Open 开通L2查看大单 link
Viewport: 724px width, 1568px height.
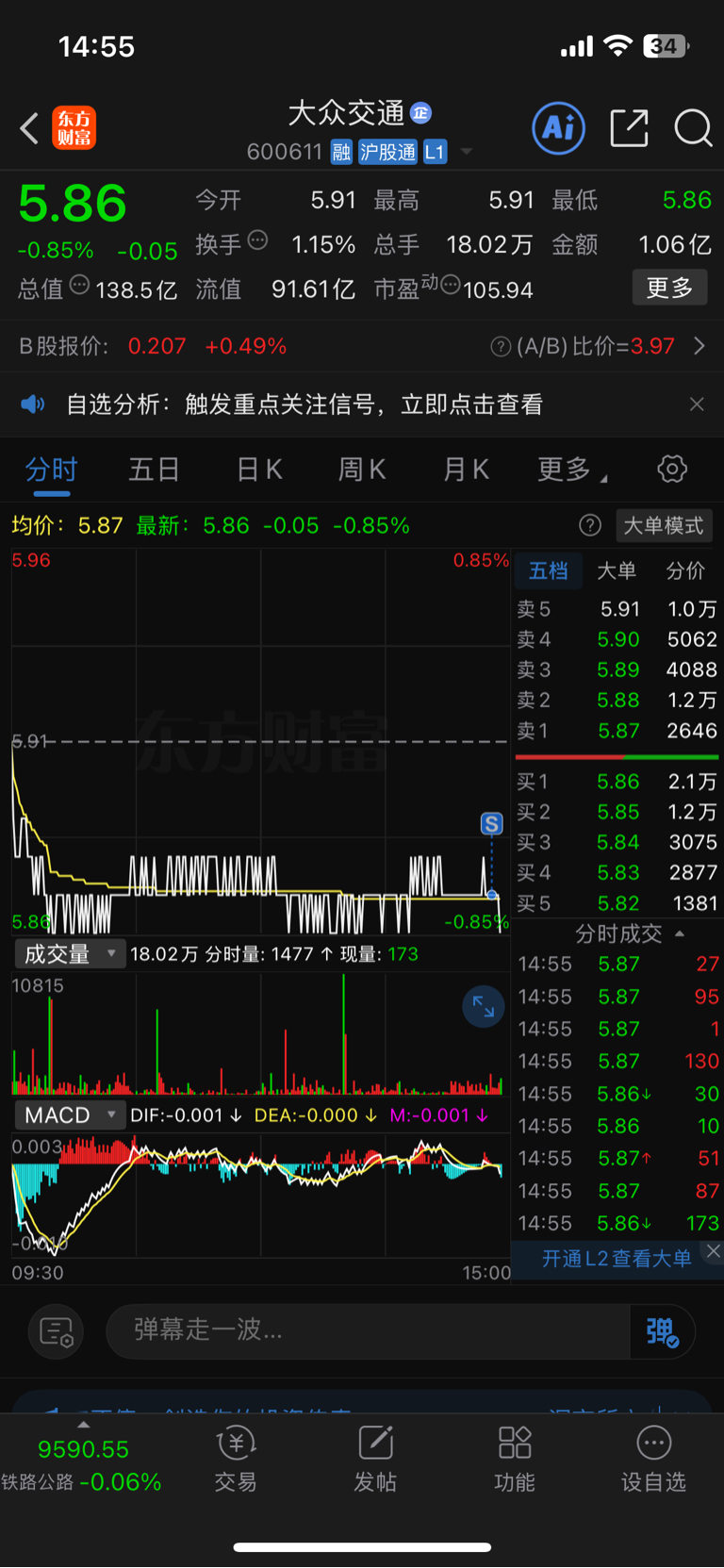[617, 1259]
